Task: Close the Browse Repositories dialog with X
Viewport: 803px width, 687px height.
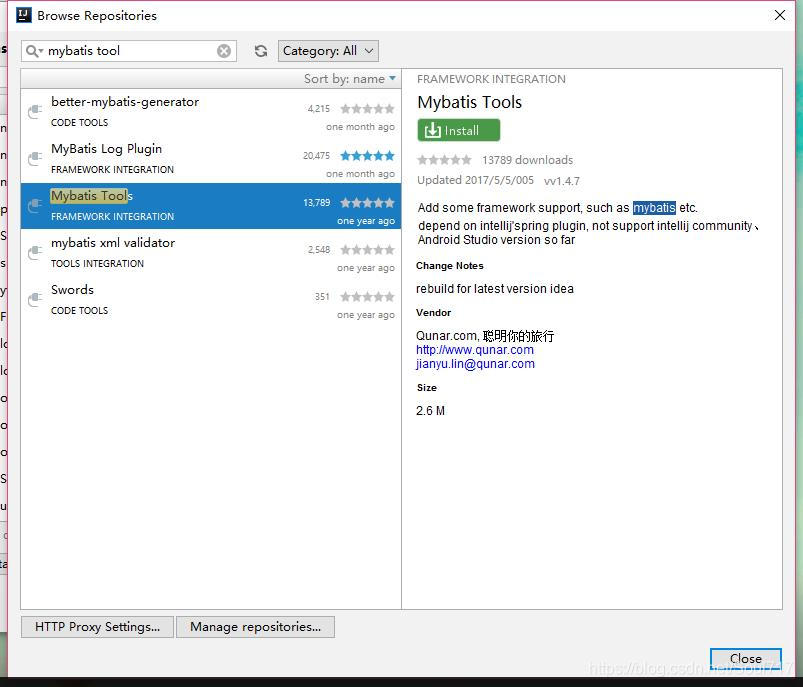Action: (x=779, y=15)
